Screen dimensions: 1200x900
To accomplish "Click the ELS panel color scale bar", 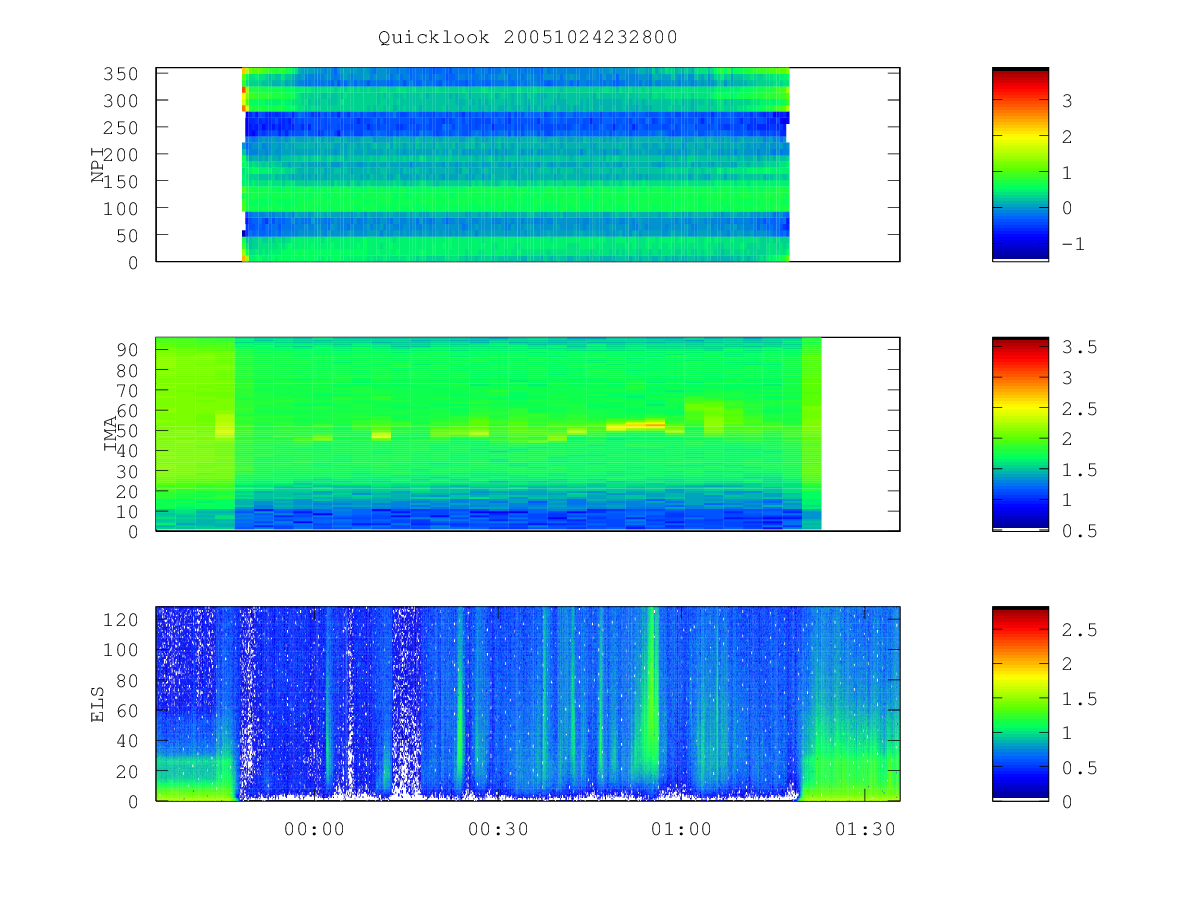I will coord(1020,703).
